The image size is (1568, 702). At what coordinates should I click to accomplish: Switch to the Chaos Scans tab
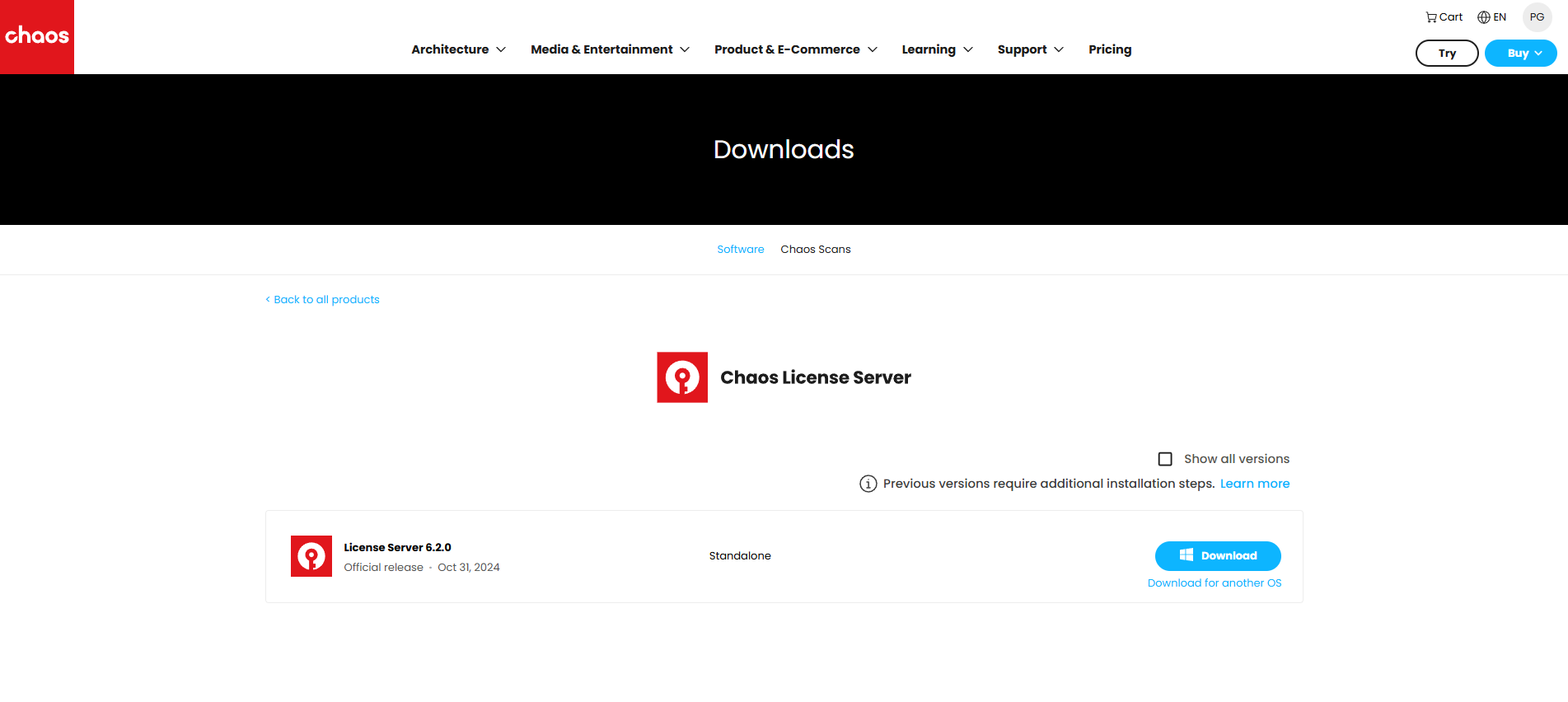tap(816, 250)
